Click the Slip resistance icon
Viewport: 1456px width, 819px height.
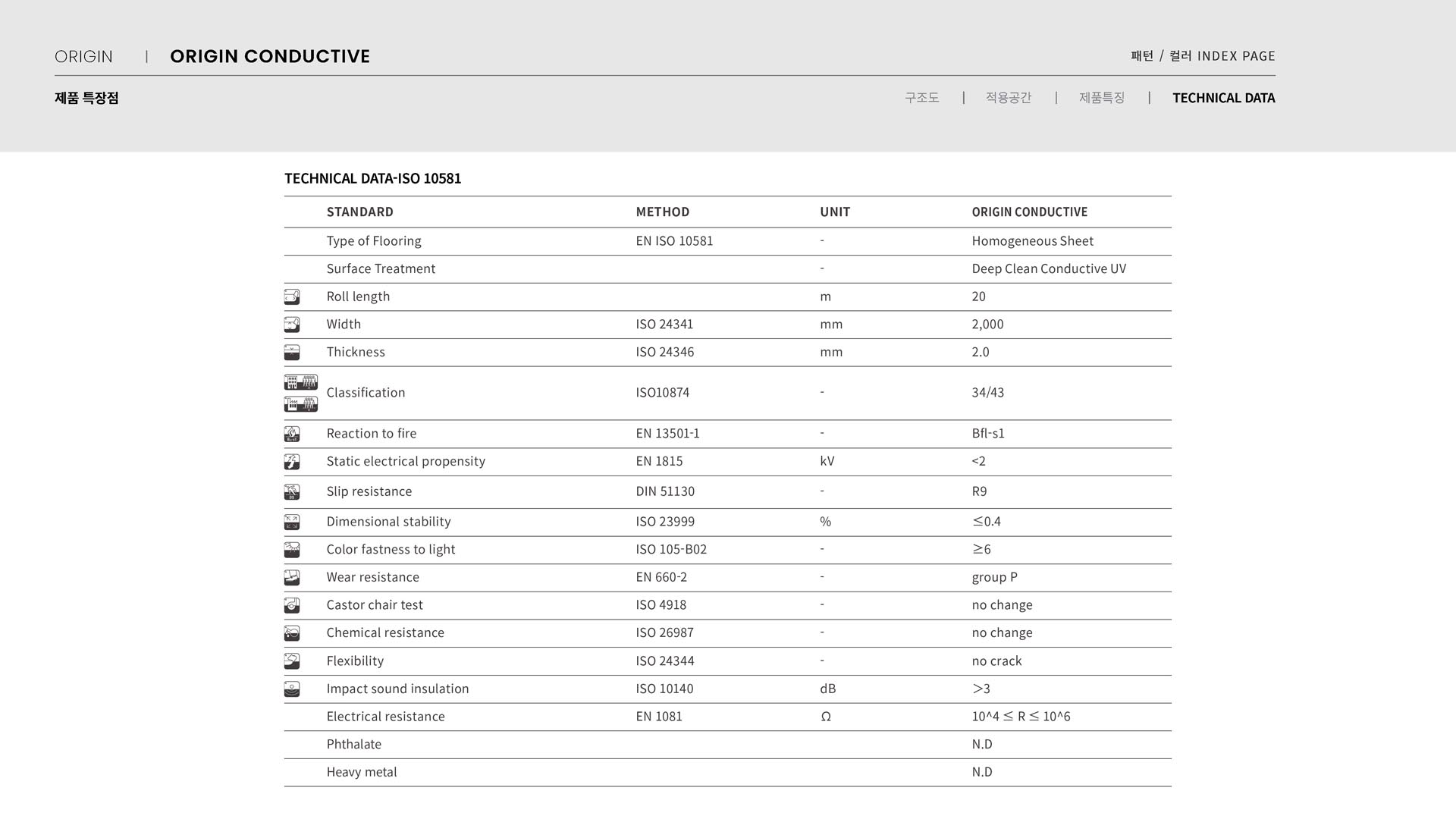coord(292,492)
